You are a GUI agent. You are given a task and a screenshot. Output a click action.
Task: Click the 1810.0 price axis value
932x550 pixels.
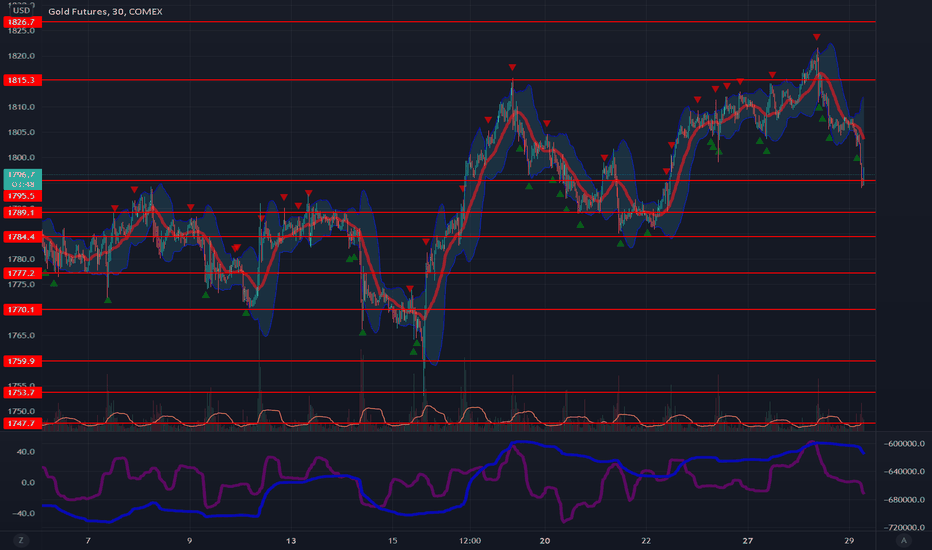(x=21, y=107)
